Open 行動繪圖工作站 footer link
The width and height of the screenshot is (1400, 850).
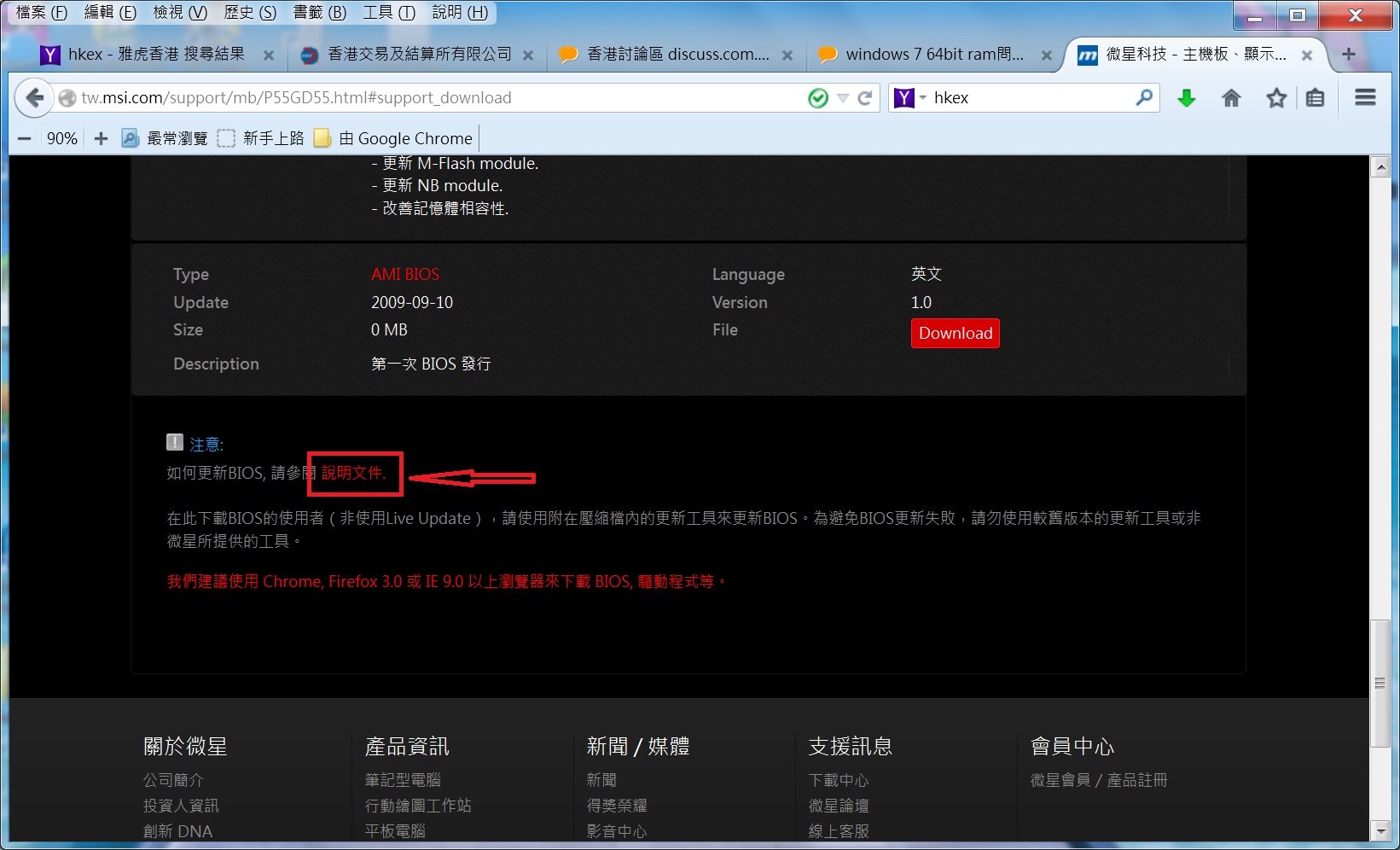point(418,806)
